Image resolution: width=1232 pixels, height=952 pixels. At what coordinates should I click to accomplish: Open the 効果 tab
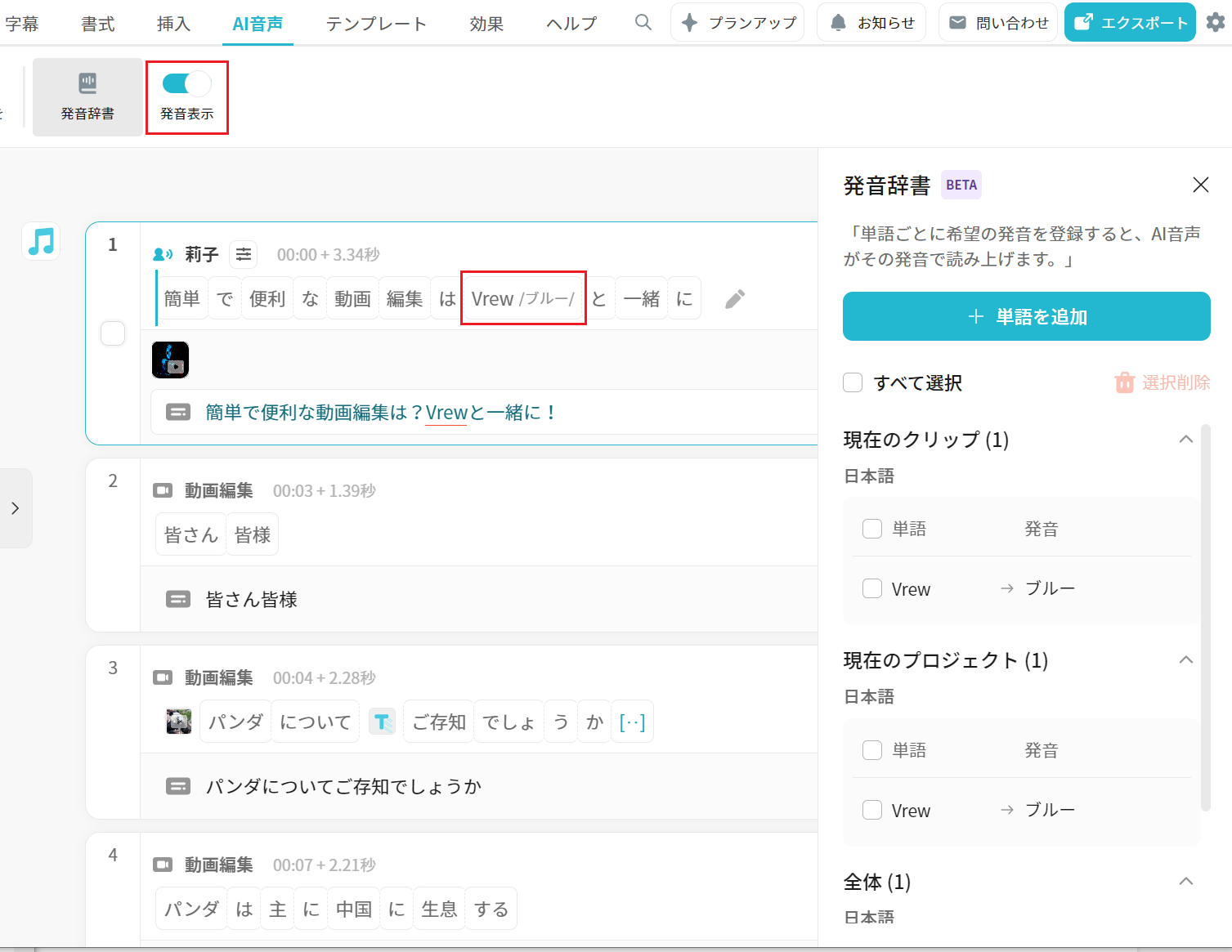[x=486, y=24]
